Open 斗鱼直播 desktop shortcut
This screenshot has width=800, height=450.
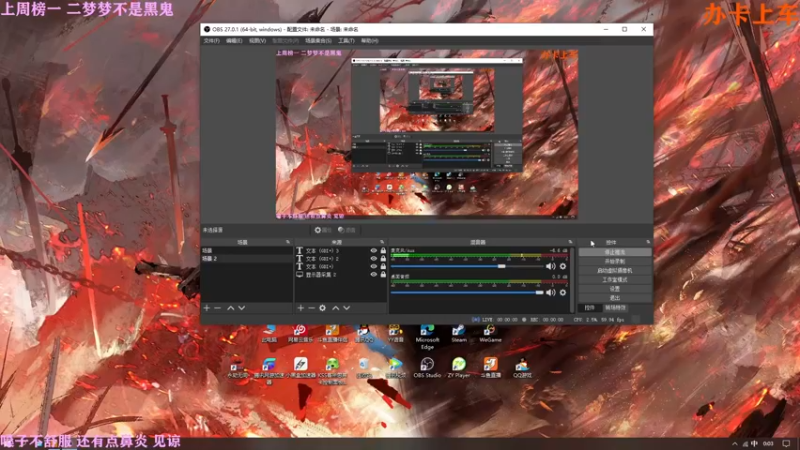(x=490, y=367)
